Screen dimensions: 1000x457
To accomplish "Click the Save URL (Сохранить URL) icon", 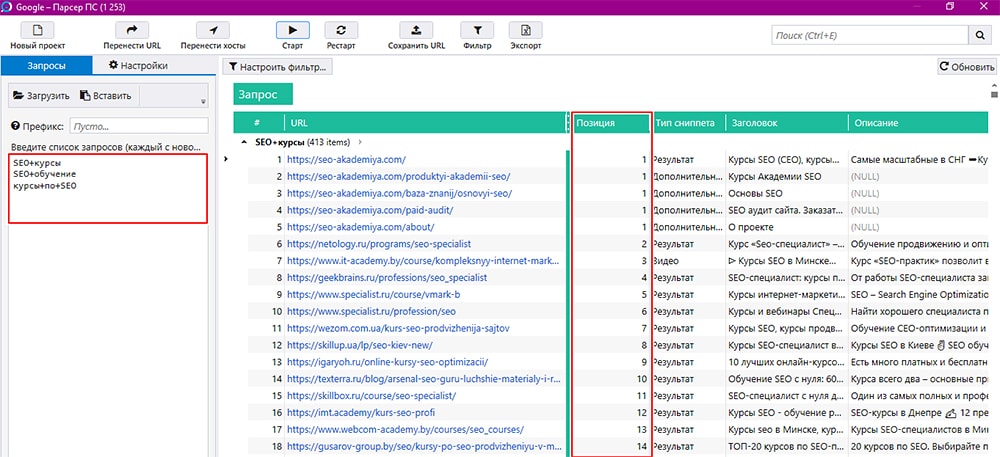I will point(416,30).
